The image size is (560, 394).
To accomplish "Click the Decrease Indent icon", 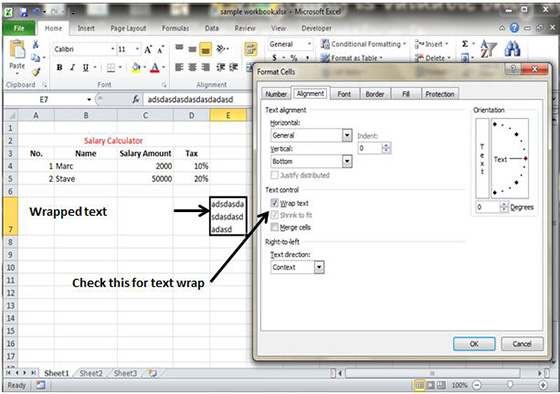I will pos(221,67).
